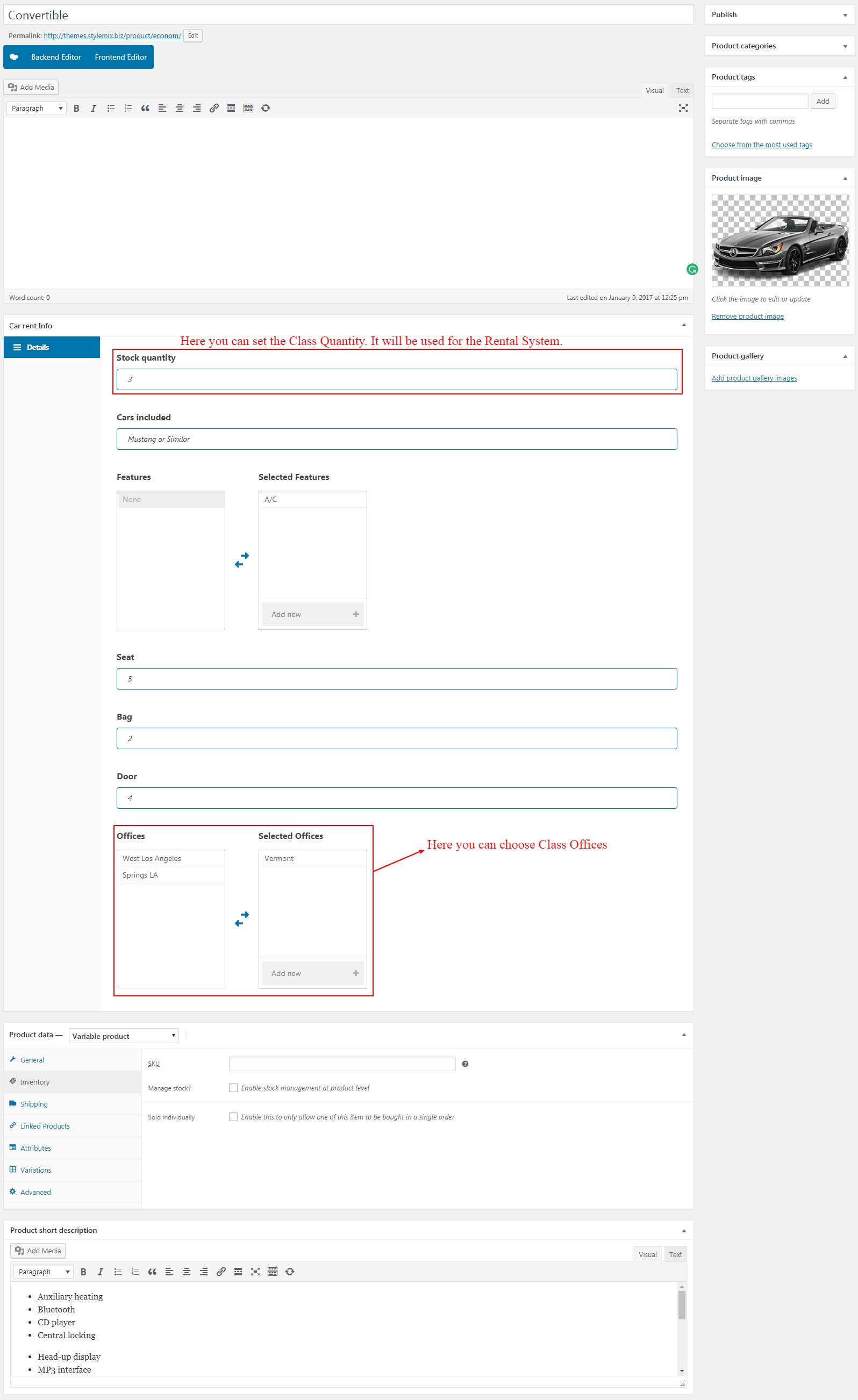
Task: Click the Grammarly icon in the editor
Action: click(x=691, y=269)
